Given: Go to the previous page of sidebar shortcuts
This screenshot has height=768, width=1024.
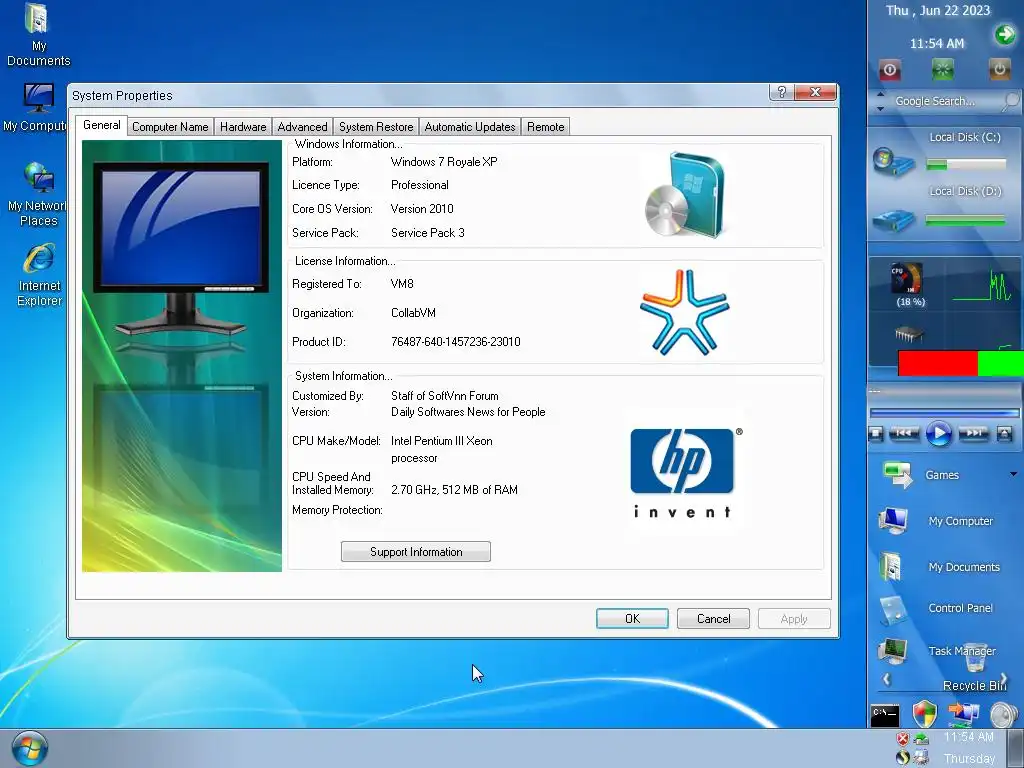Looking at the screenshot, I should [x=886, y=679].
